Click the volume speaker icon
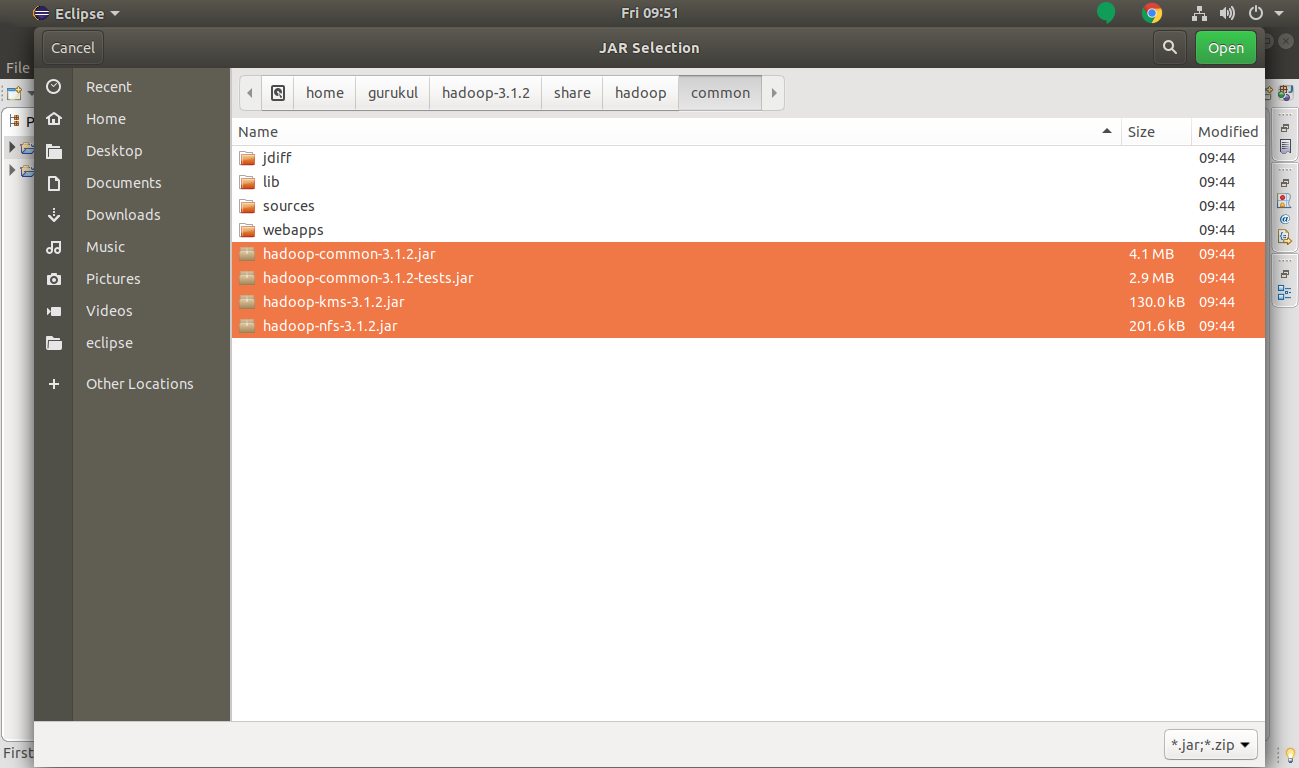 click(x=1227, y=14)
